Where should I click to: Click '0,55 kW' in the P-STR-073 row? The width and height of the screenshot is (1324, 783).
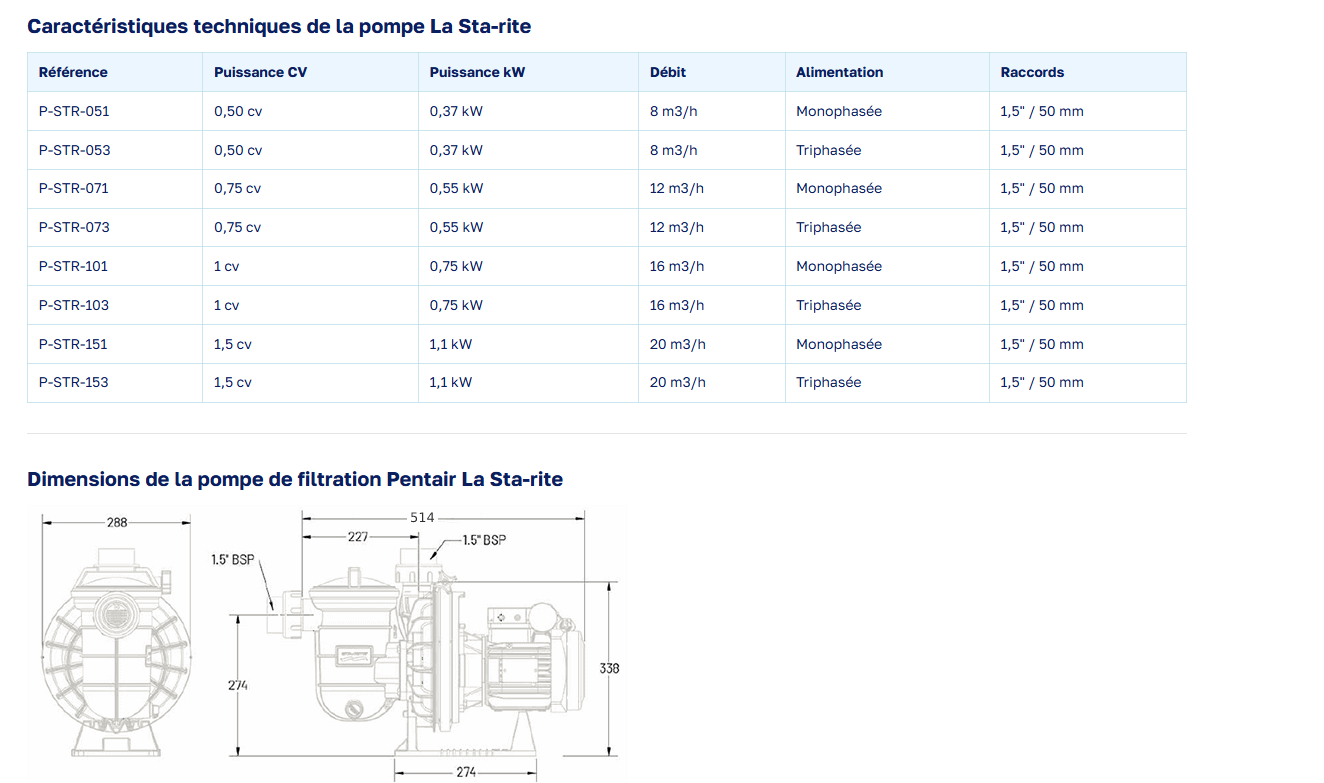456,227
